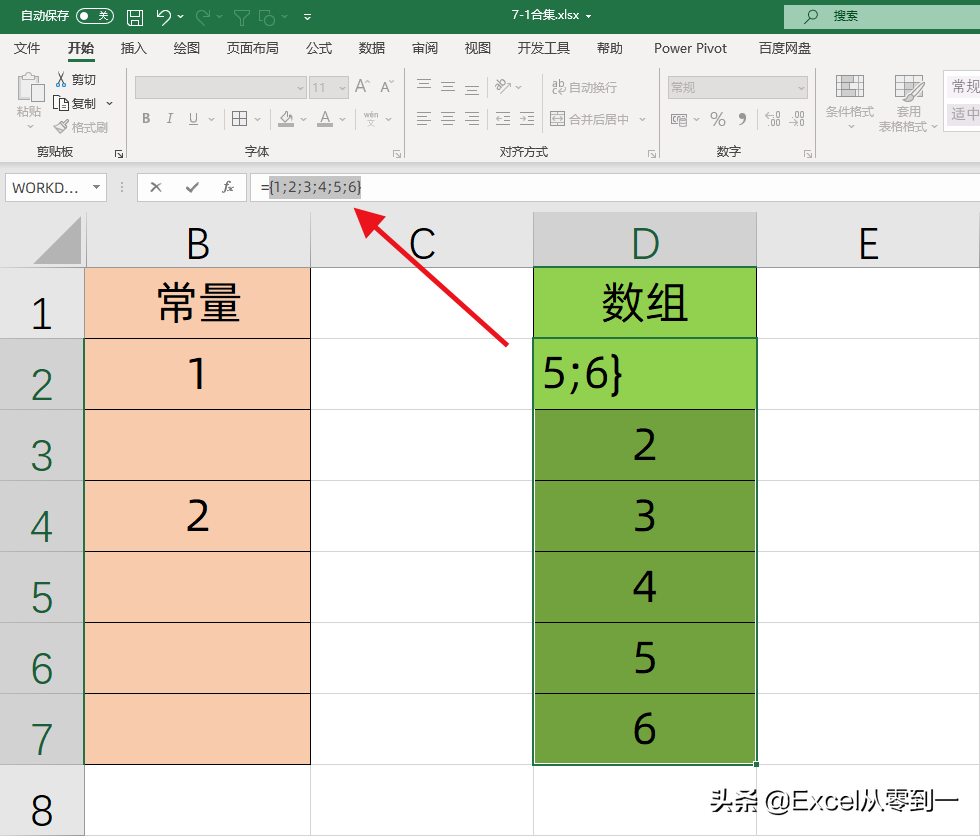
Task: Open the font name combo box
Action: 221,87
